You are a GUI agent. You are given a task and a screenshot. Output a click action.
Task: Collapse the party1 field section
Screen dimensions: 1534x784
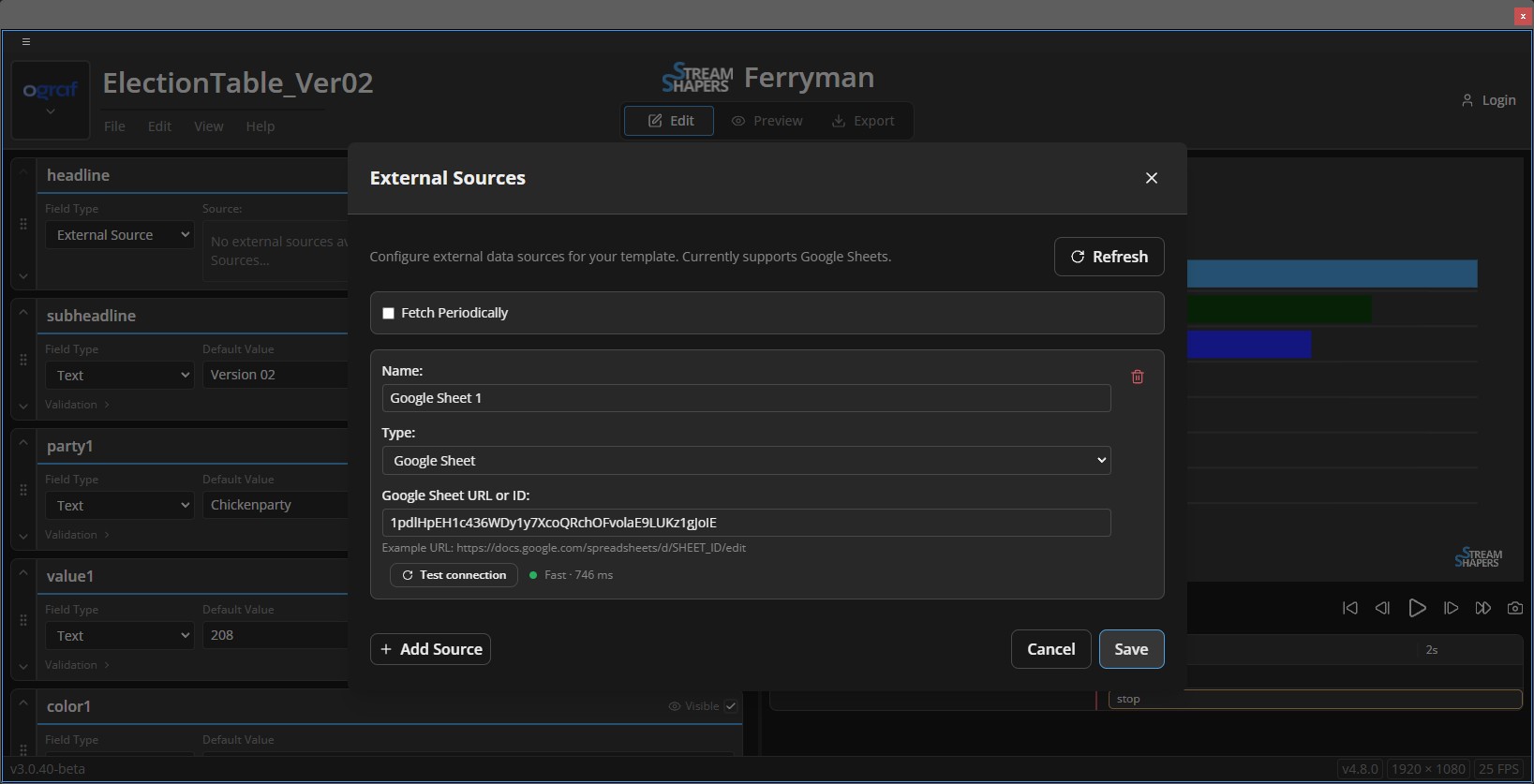(x=23, y=442)
